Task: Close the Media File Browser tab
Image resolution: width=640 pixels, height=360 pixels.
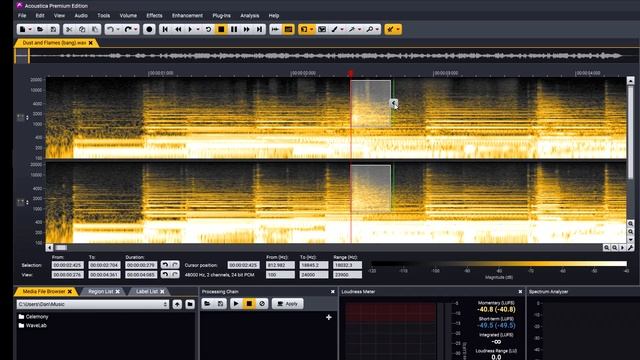Action: [x=70, y=291]
